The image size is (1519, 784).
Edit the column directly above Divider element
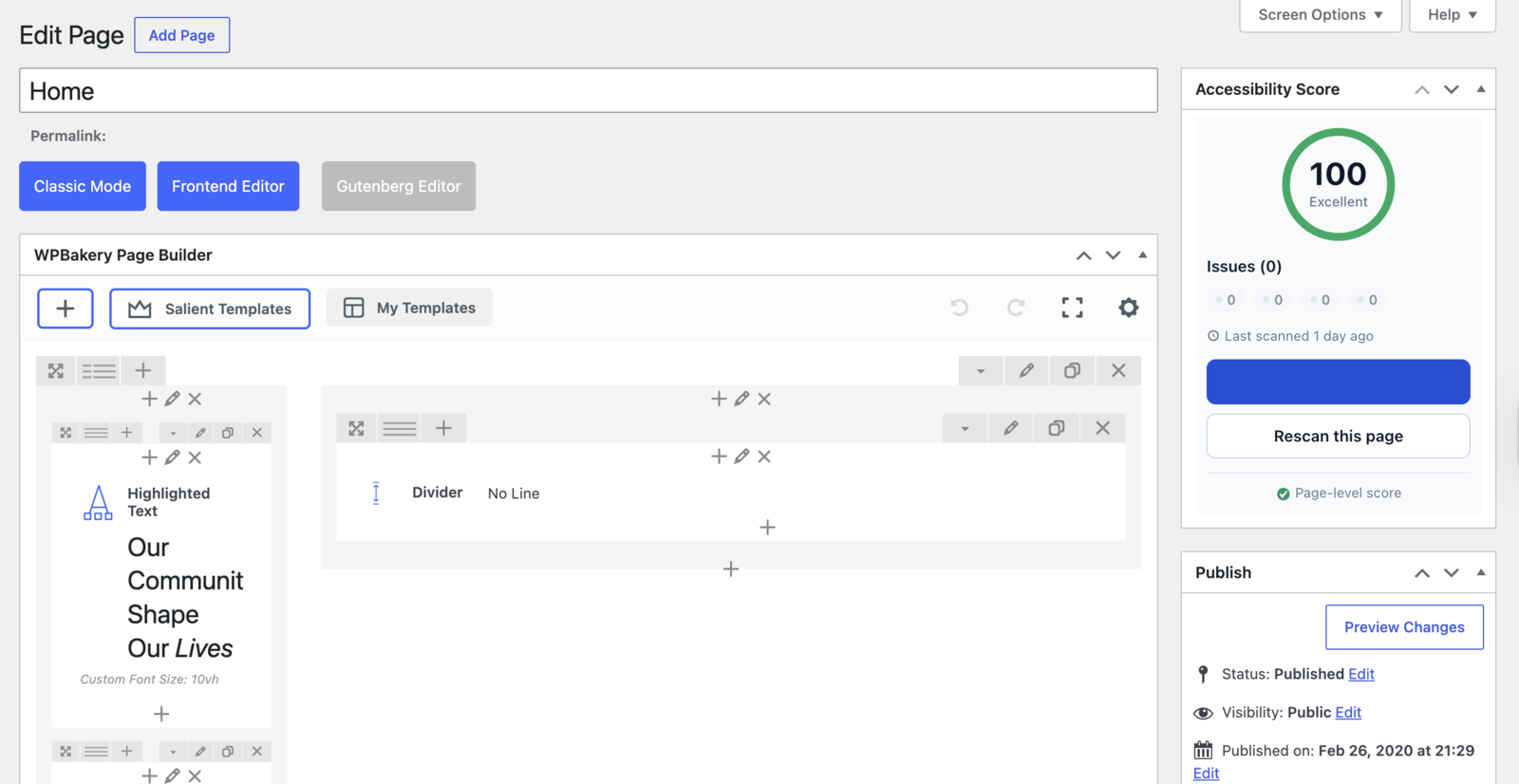coord(741,457)
